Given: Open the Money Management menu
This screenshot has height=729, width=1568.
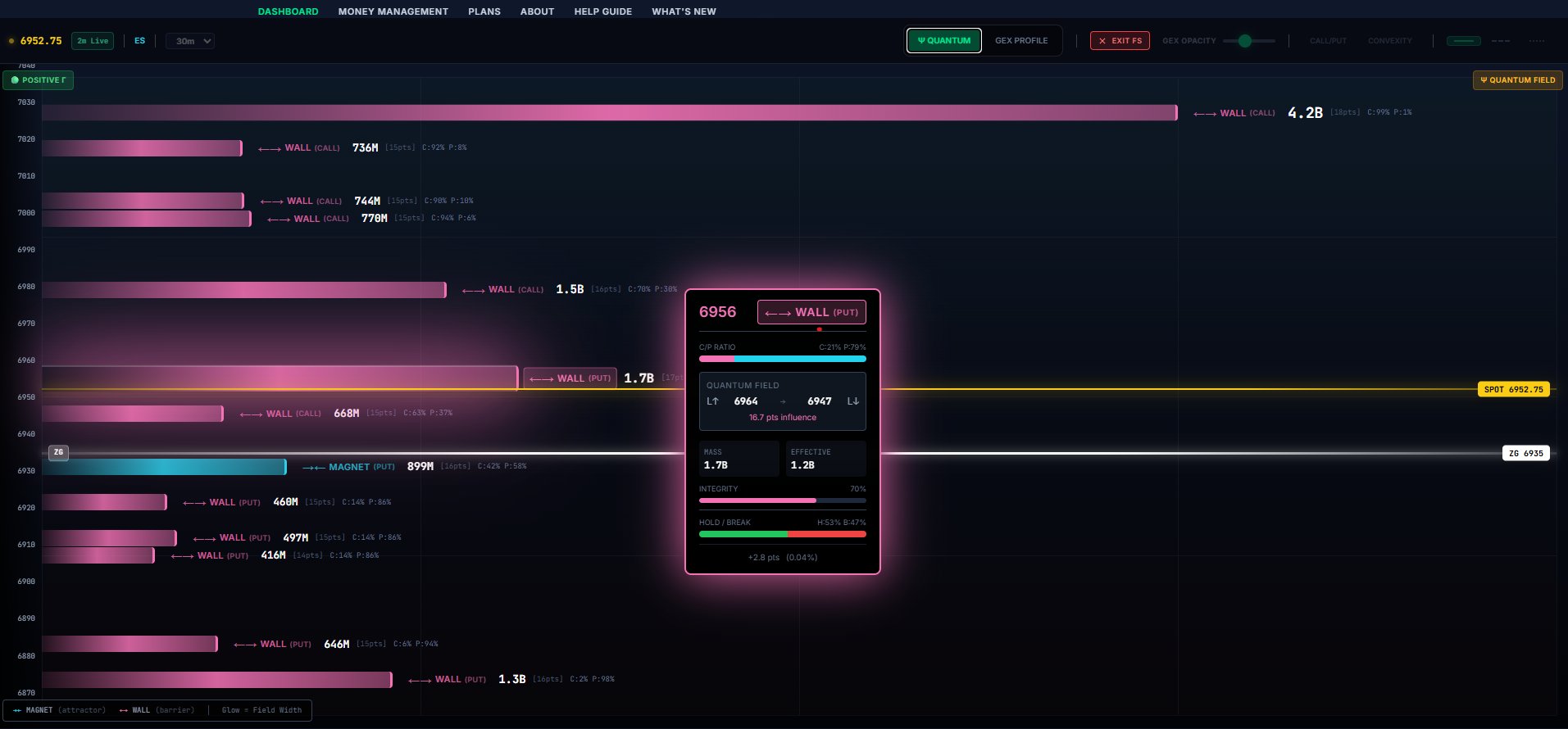Looking at the screenshot, I should click(x=393, y=11).
